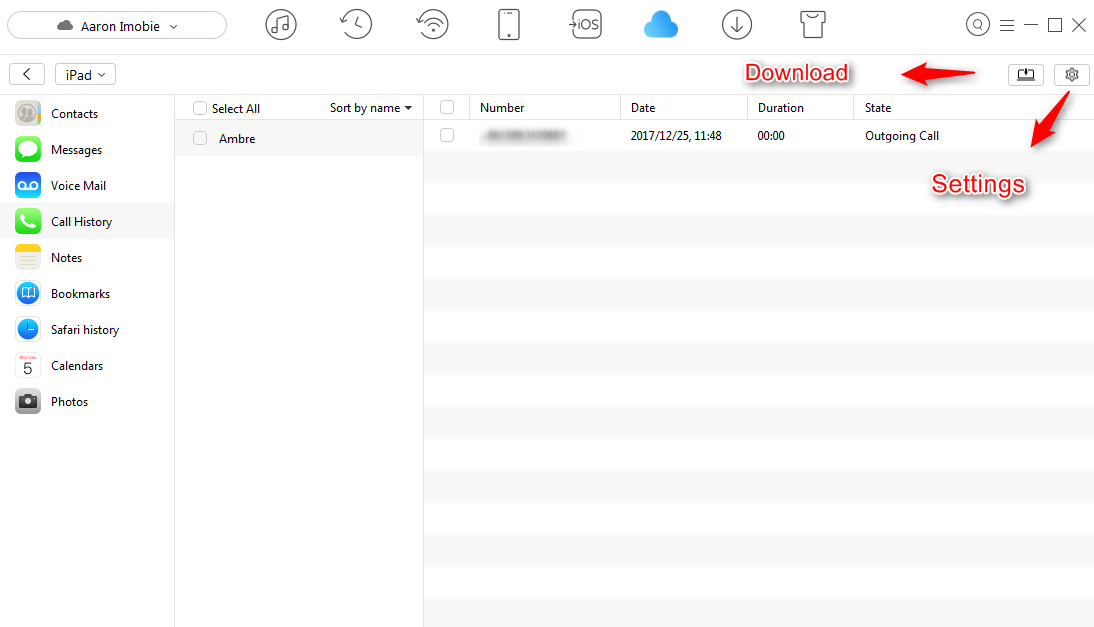
Task: Open the Downloader icon
Action: point(737,24)
